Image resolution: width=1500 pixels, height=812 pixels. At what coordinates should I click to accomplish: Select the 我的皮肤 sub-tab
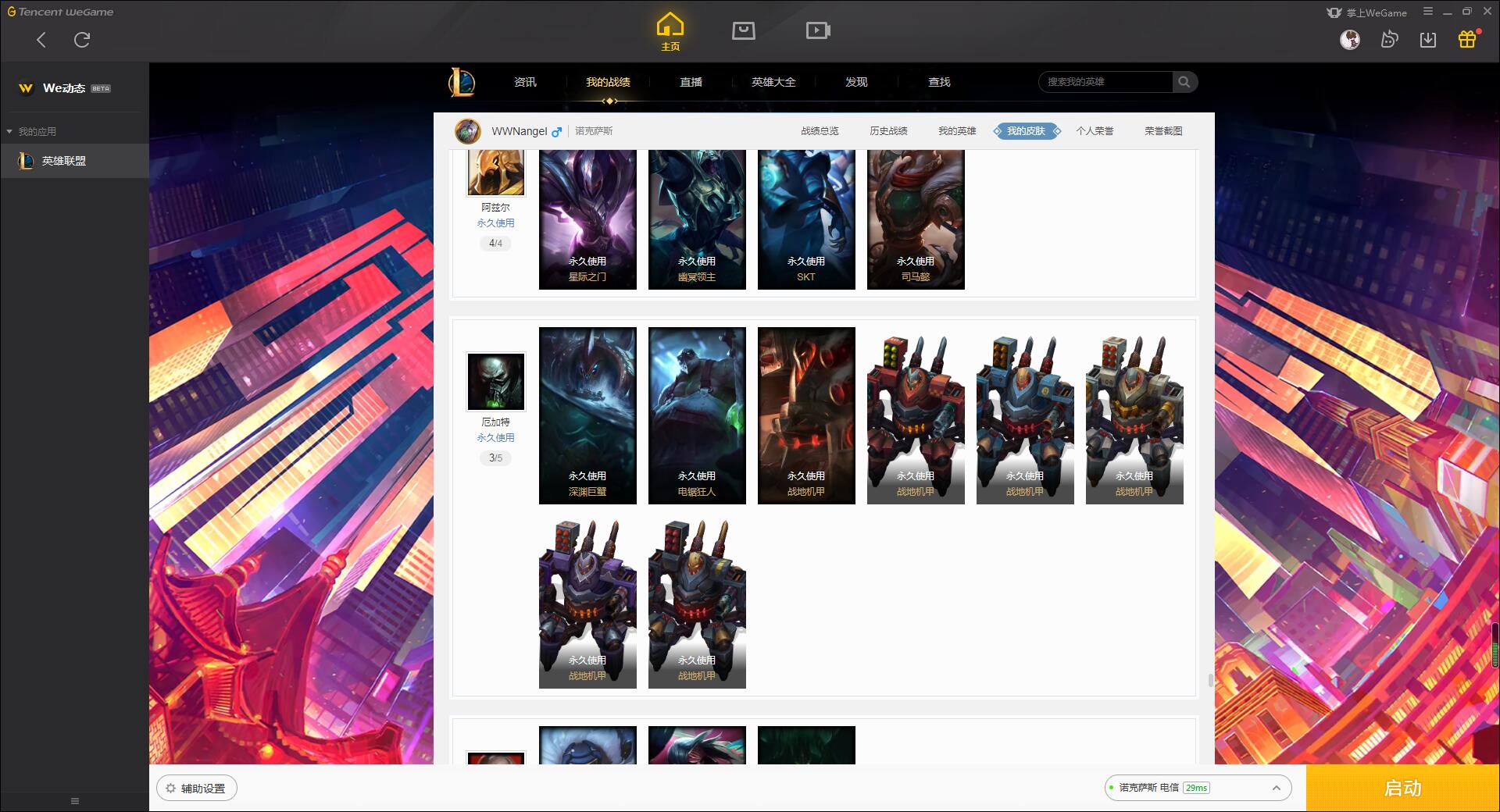click(1027, 131)
